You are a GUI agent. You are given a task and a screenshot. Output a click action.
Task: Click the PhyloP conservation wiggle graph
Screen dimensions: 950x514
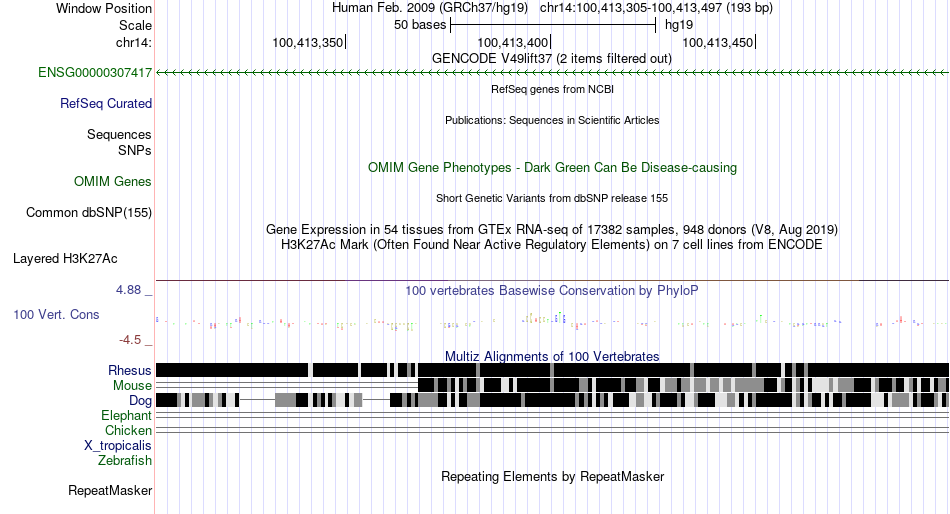click(552, 321)
